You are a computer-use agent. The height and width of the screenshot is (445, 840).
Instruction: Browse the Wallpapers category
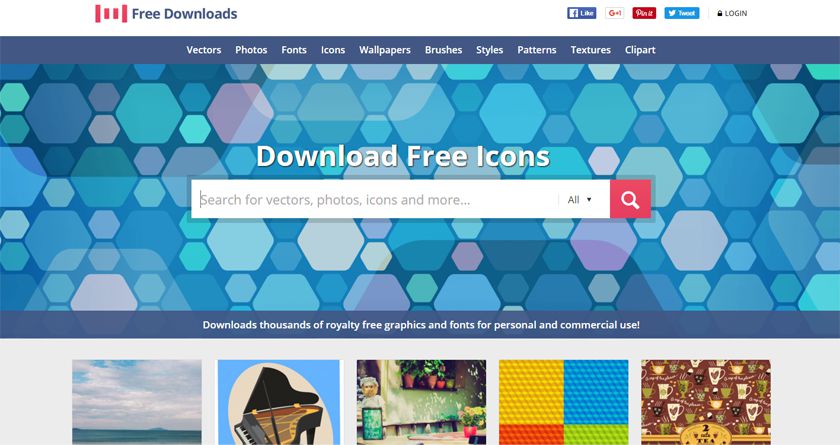(x=385, y=50)
